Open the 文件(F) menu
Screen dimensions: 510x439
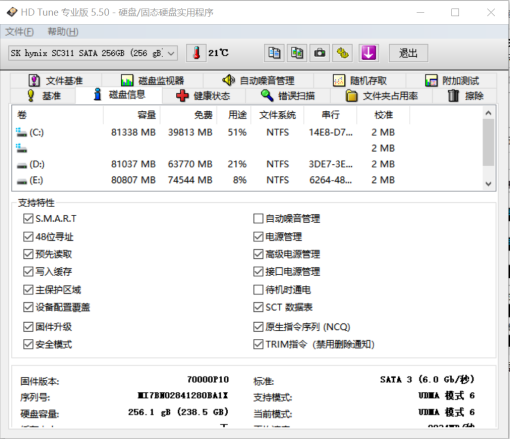click(x=19, y=32)
